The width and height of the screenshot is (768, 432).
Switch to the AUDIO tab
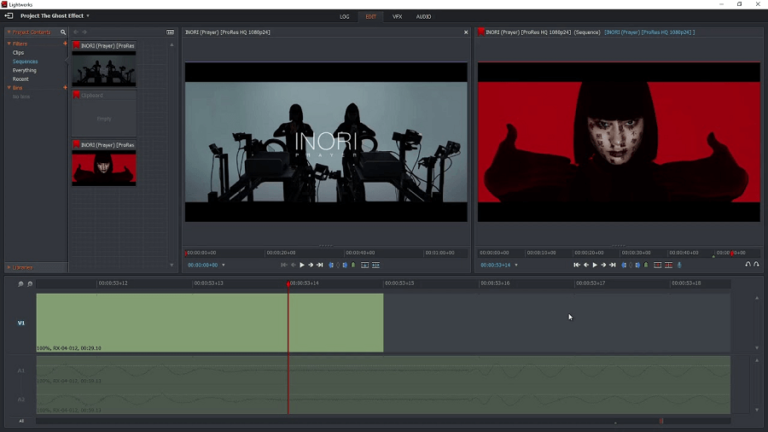pyautogui.click(x=423, y=17)
